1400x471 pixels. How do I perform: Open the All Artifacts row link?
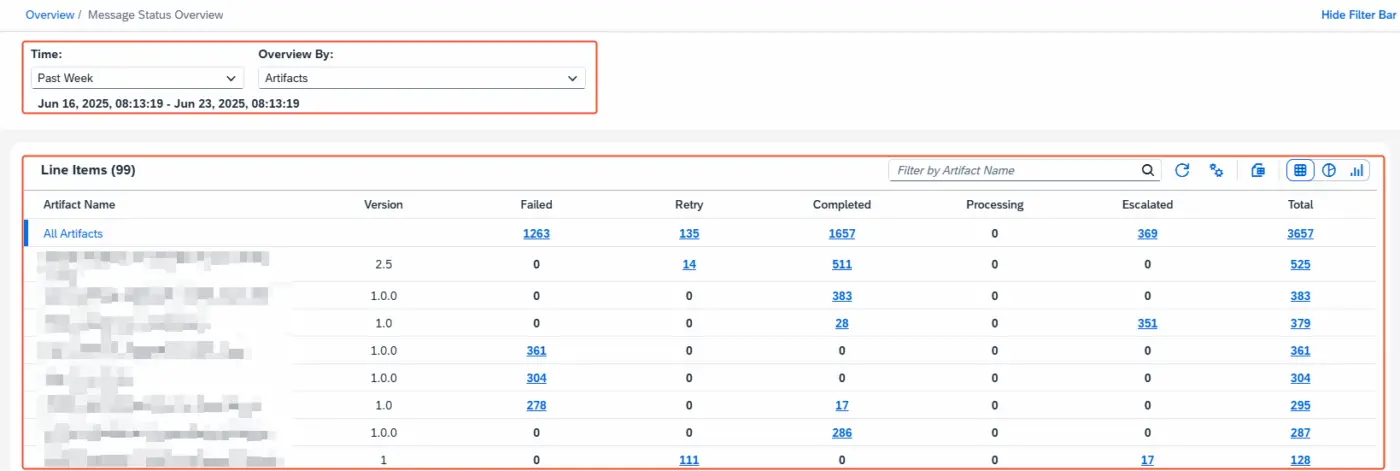pos(73,234)
